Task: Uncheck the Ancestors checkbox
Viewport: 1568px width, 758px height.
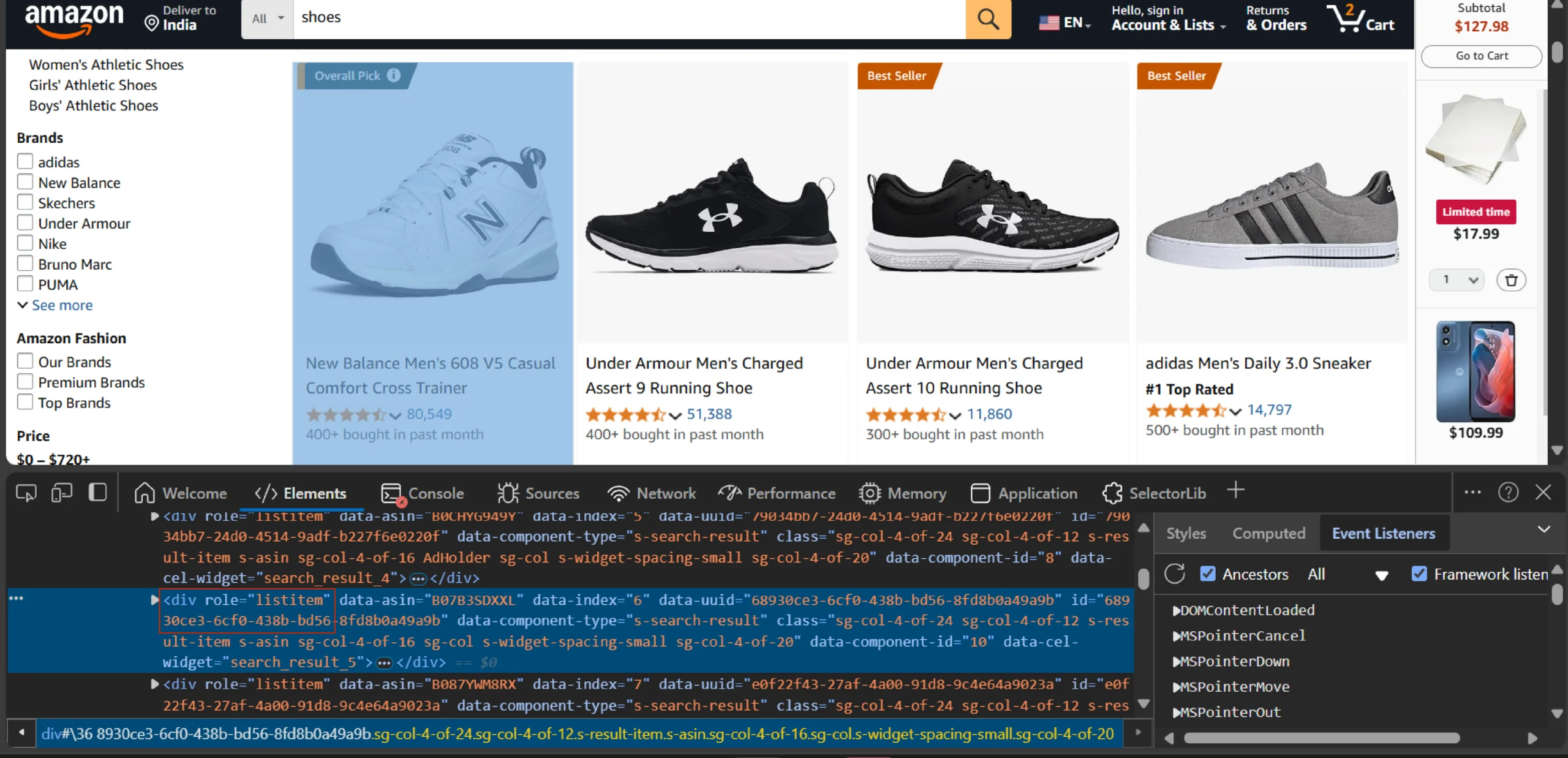Action: pyautogui.click(x=1208, y=574)
